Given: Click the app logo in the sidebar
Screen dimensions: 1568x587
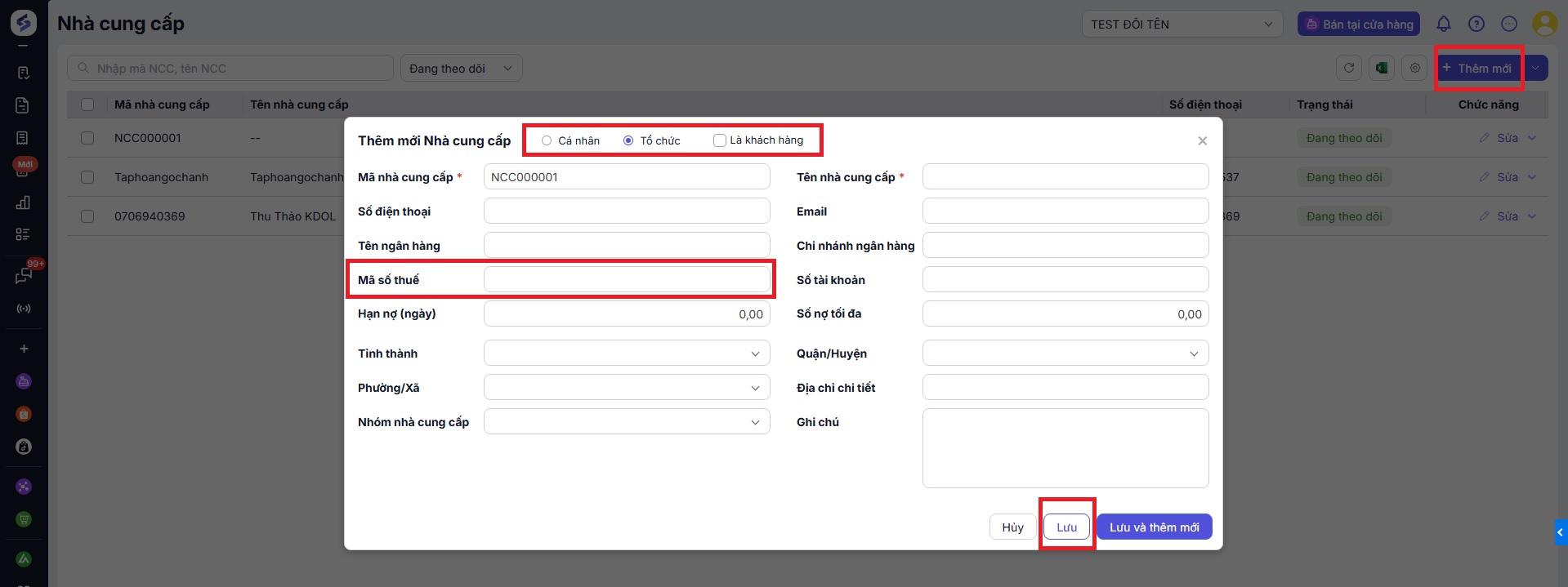Looking at the screenshot, I should [24, 23].
